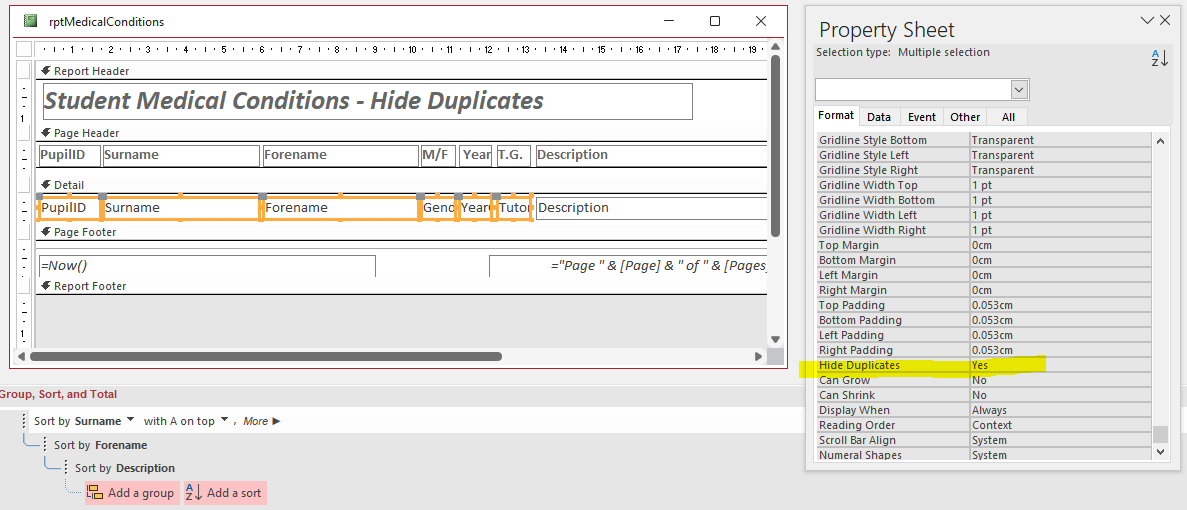Click the Report Footer section bar
This screenshot has height=510, width=1187.
point(402,286)
